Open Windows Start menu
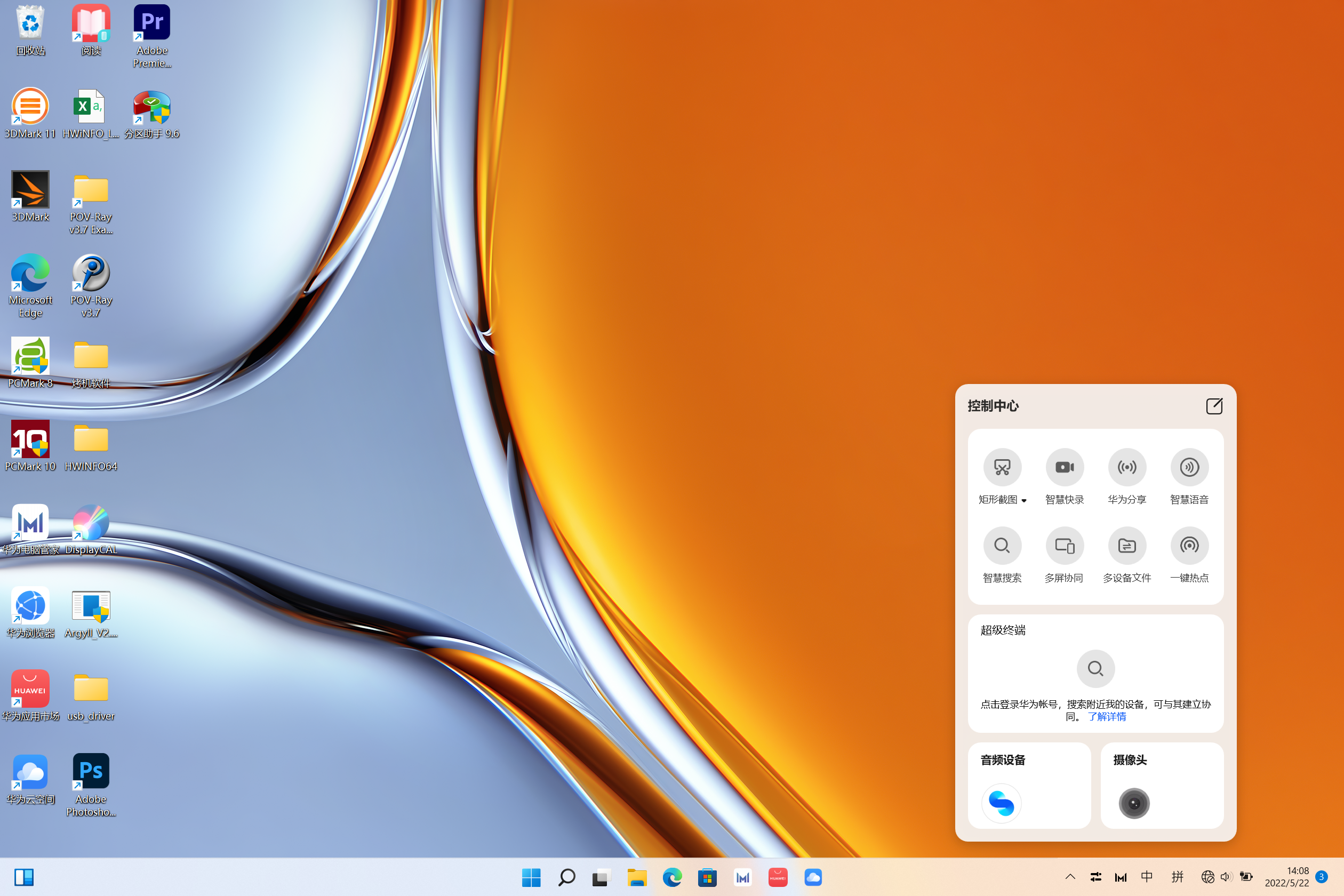Image resolution: width=1344 pixels, height=896 pixels. click(x=531, y=877)
